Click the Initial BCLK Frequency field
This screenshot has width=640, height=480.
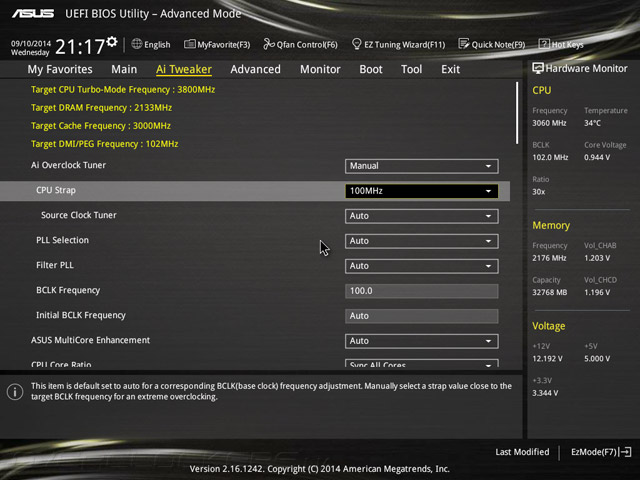coord(422,316)
